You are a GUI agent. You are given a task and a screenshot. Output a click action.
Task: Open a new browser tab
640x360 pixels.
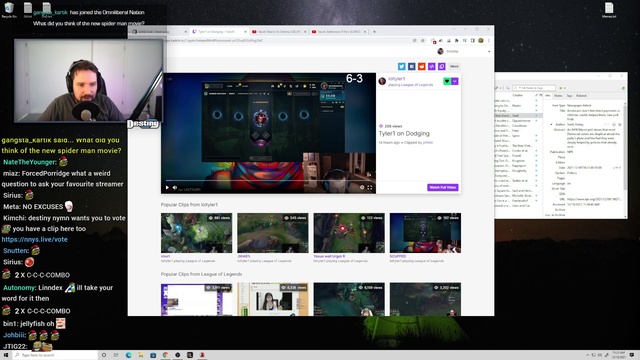pos(374,31)
